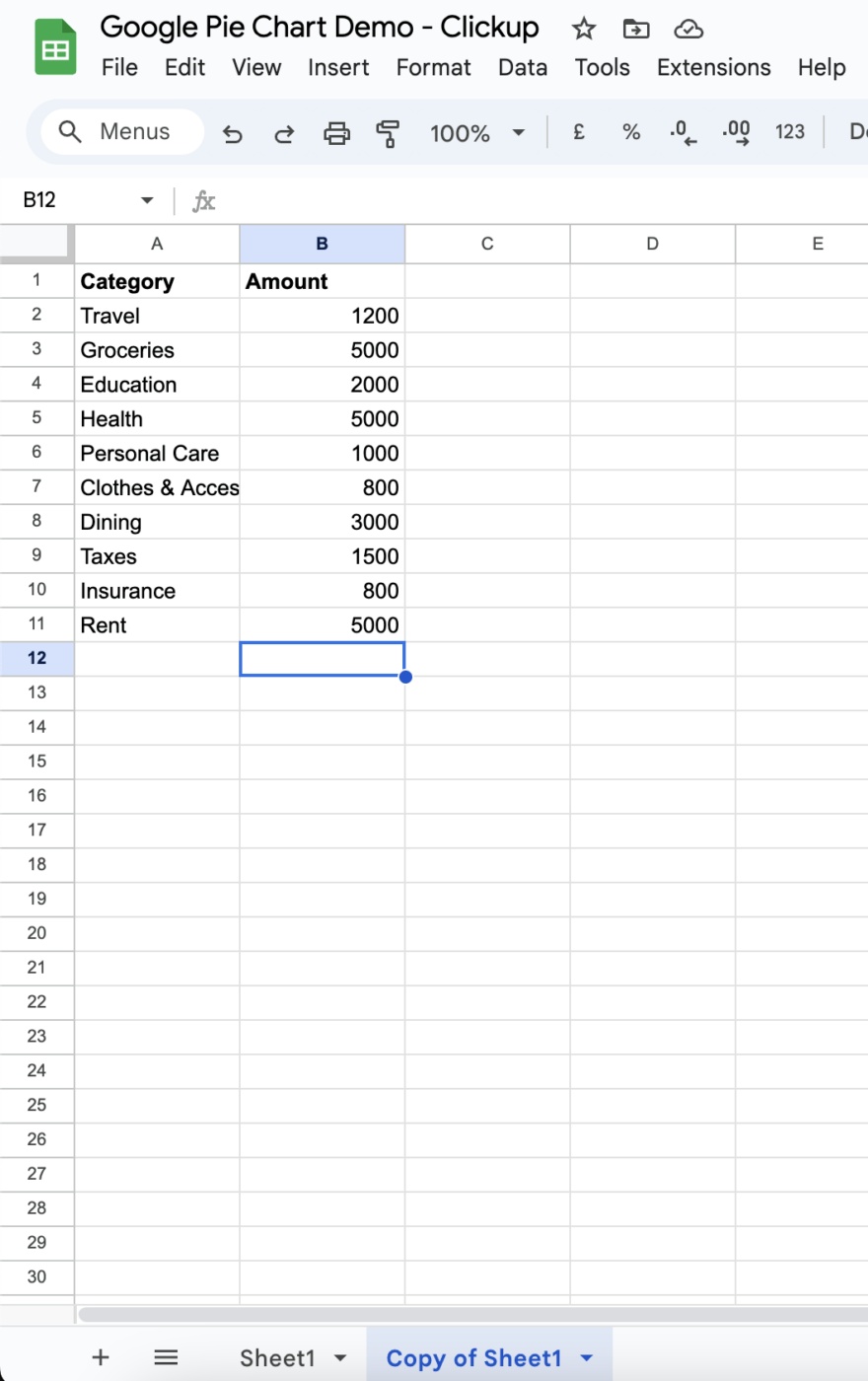Open the all sheets list button
This screenshot has width=868, height=1381.
[166, 1357]
